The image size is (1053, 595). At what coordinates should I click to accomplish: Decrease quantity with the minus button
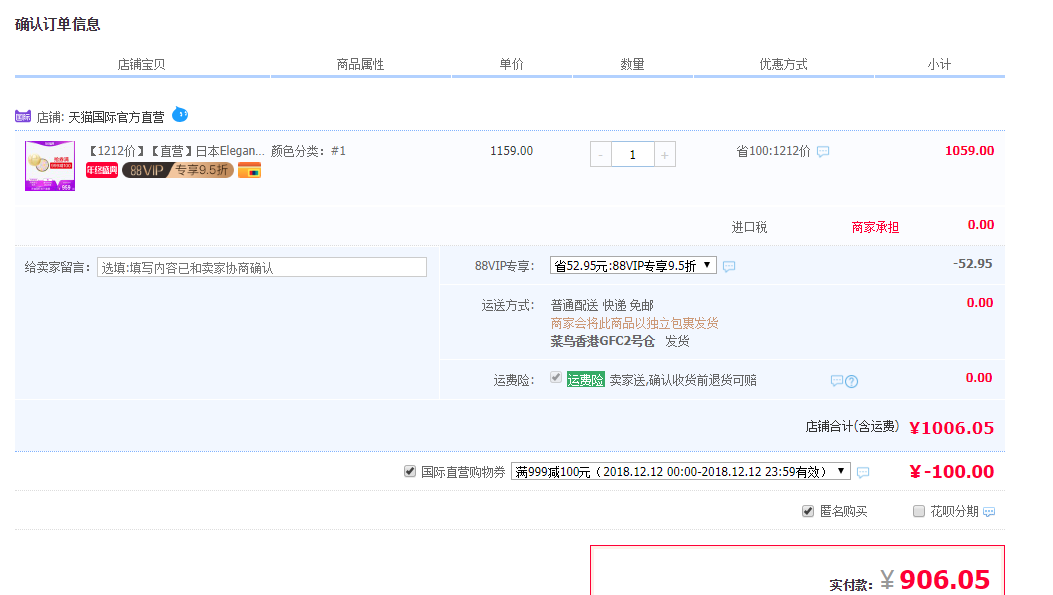point(600,154)
